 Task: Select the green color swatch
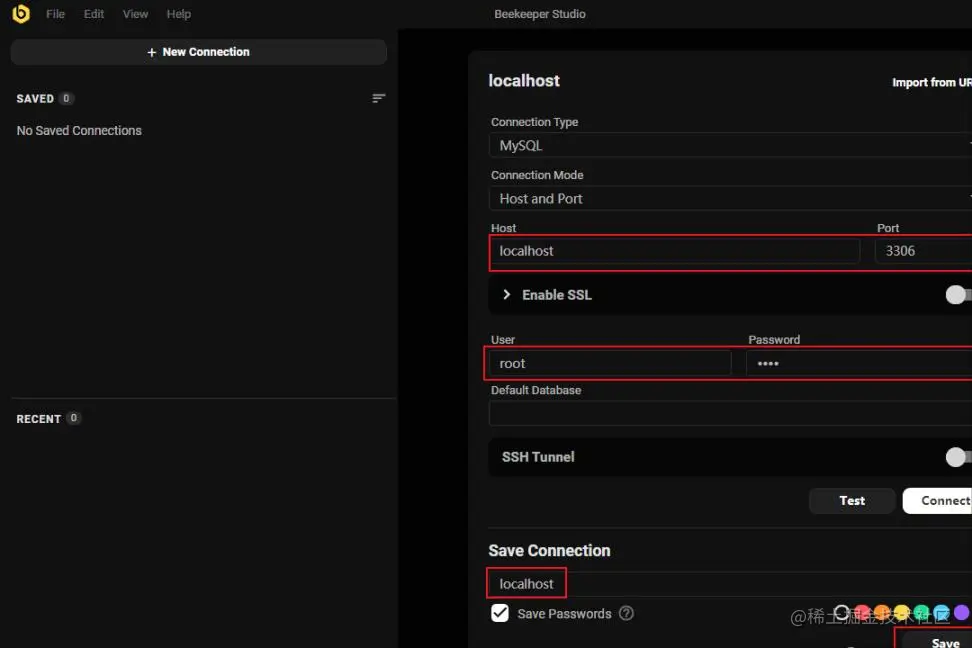921,613
